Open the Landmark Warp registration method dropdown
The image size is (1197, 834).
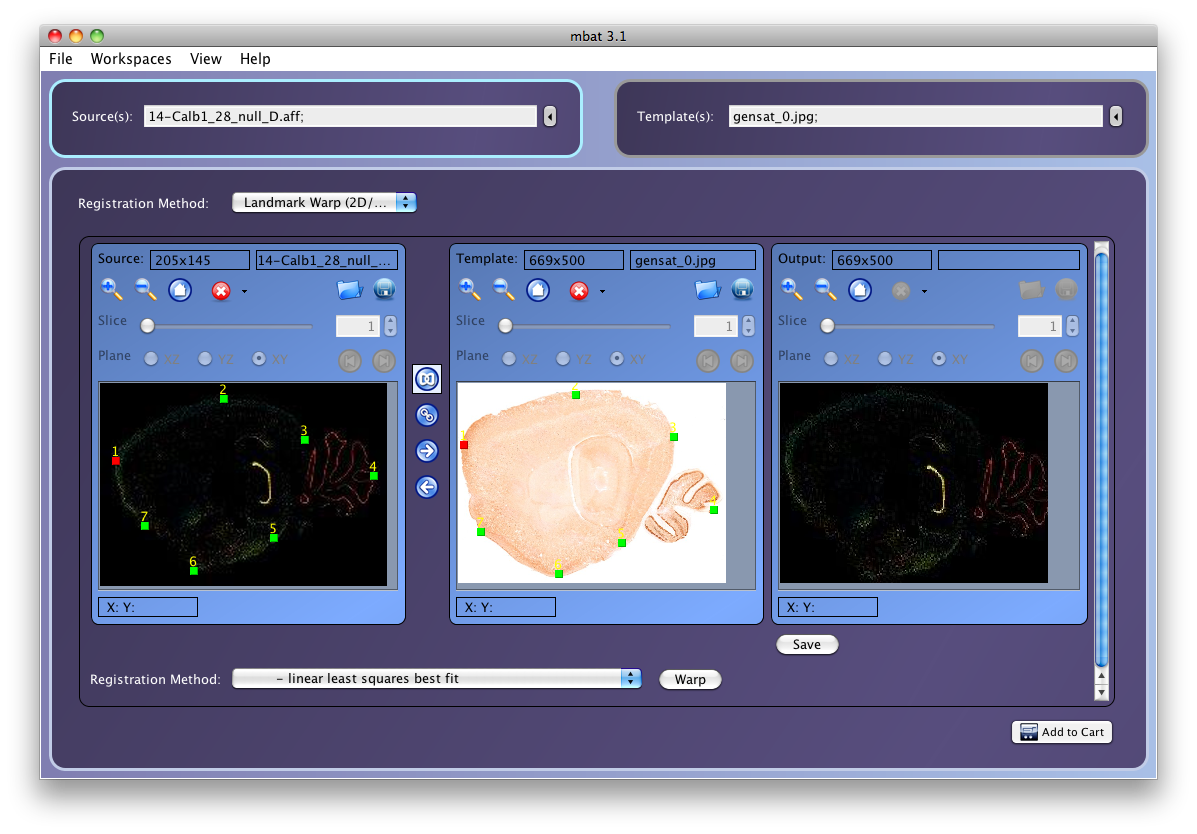coord(324,202)
